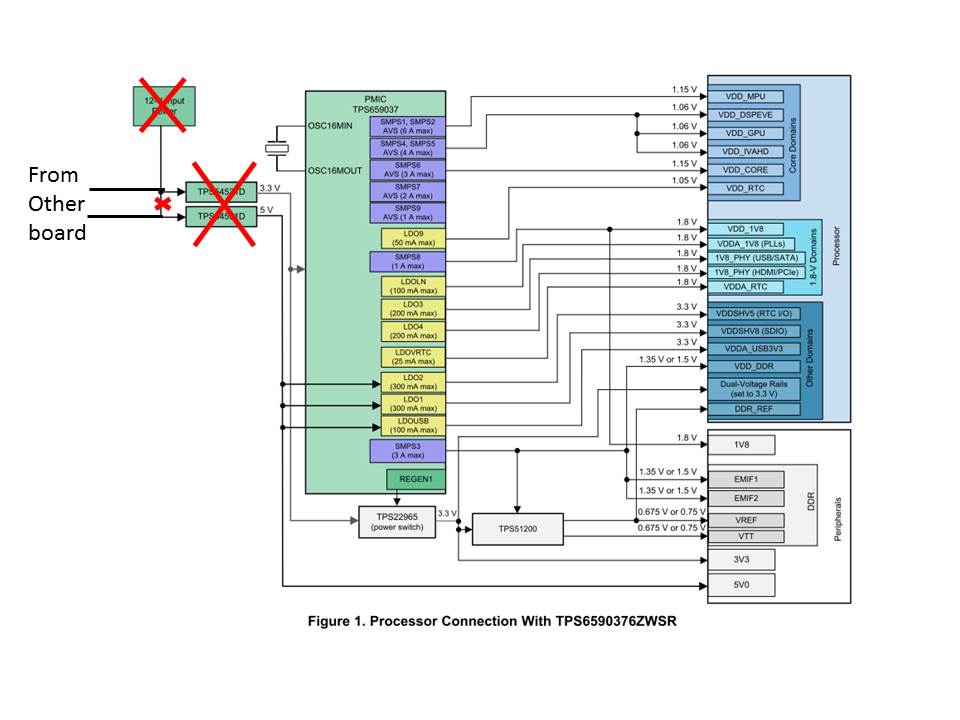Select the VDD_CORE rail box
Image resolution: width=960 pixels, height=720 pixels.
click(x=745, y=170)
